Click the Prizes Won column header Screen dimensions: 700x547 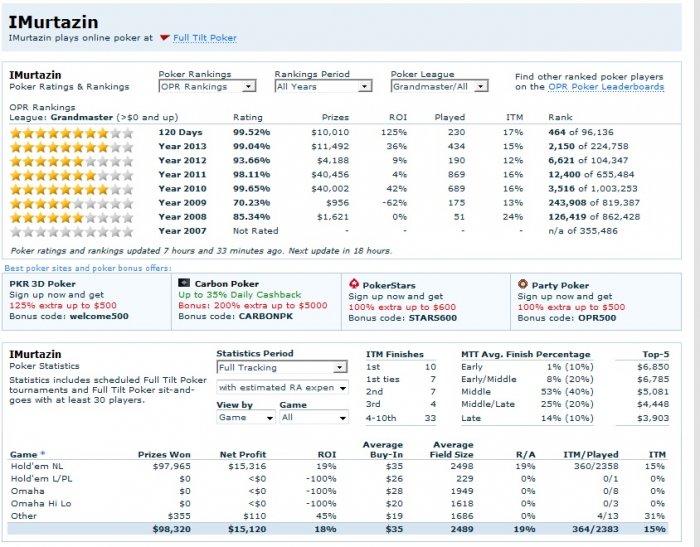[164, 455]
